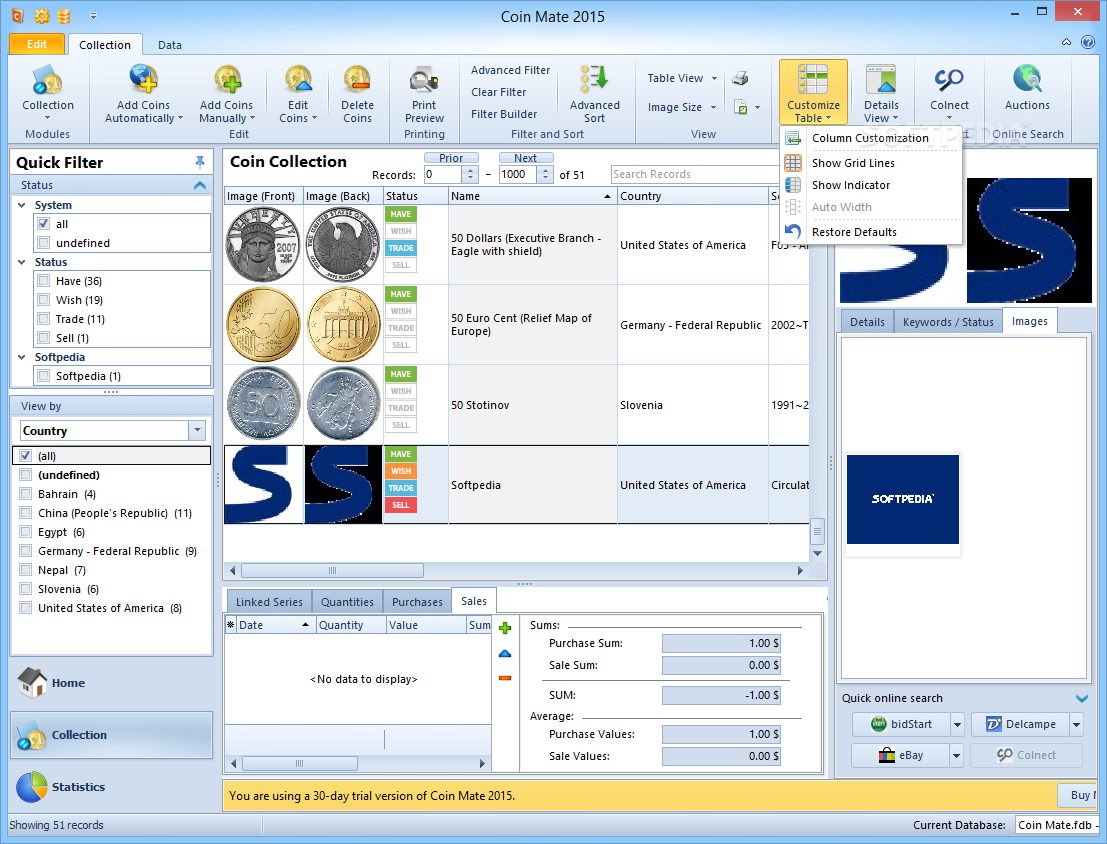Open Print Preview

pos(424,93)
